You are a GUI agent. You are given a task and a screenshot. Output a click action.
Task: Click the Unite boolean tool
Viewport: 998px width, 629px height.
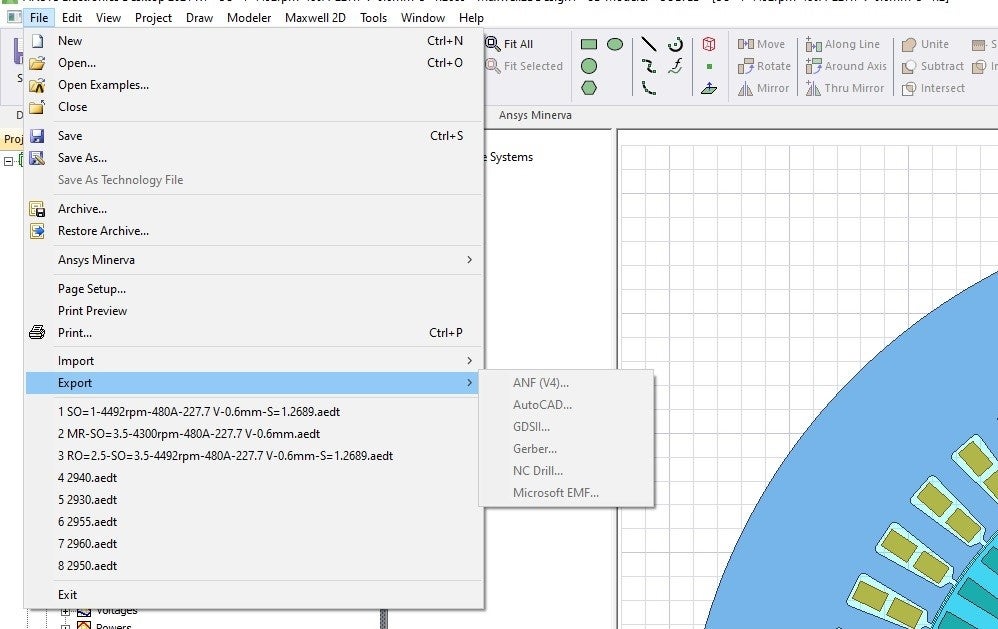[926, 44]
